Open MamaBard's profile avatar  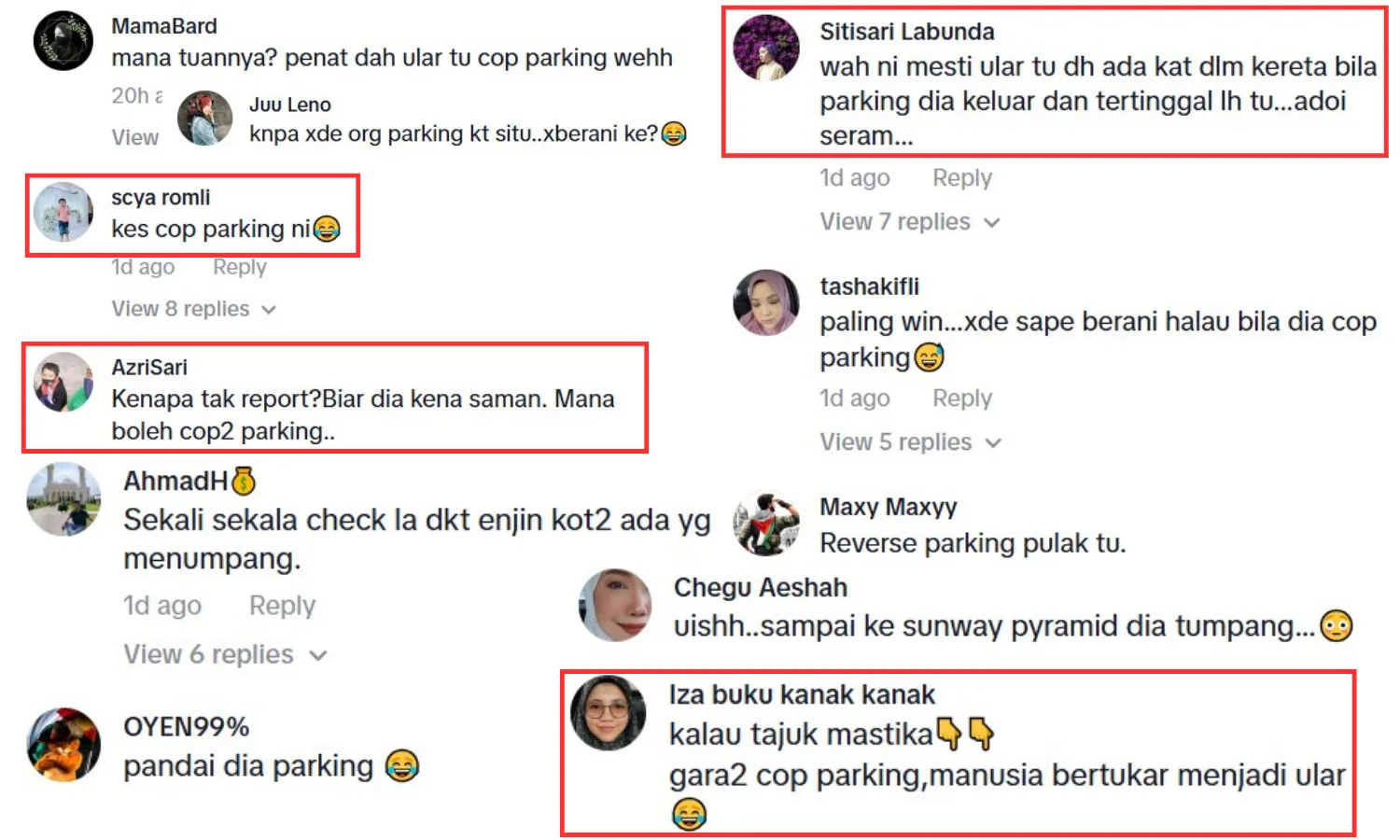click(63, 41)
